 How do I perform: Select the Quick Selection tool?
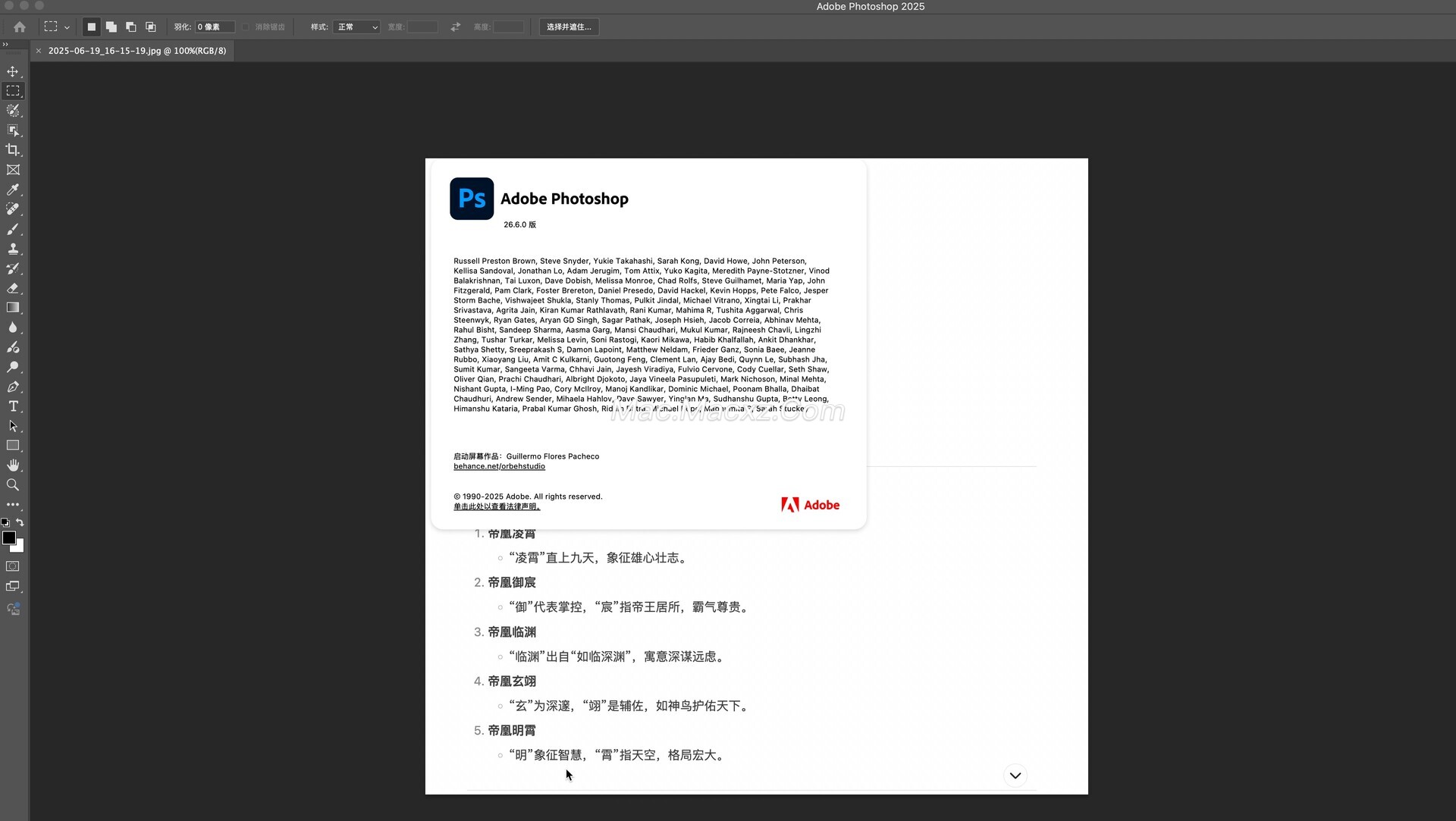[13, 111]
